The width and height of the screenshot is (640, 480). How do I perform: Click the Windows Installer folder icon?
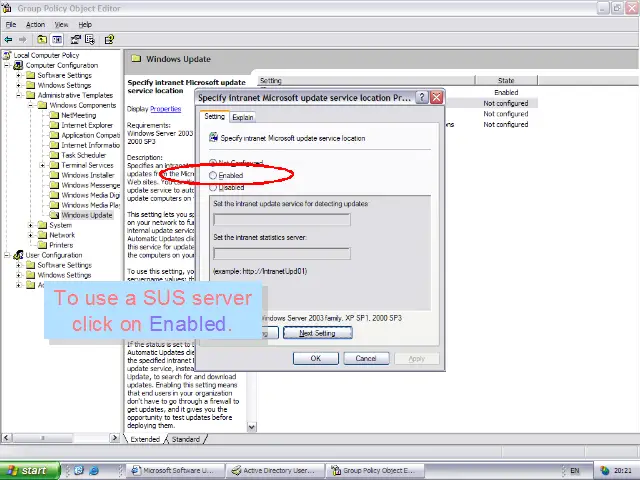click(54, 175)
